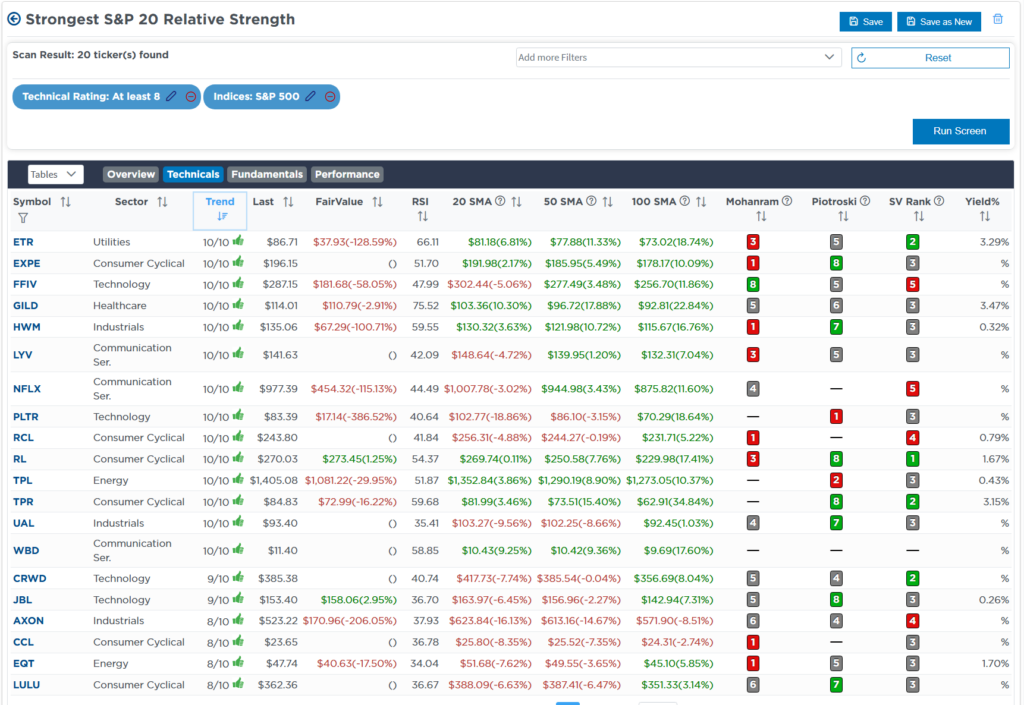
Task: Click the SV Rank badge for RL
Action: [912, 459]
